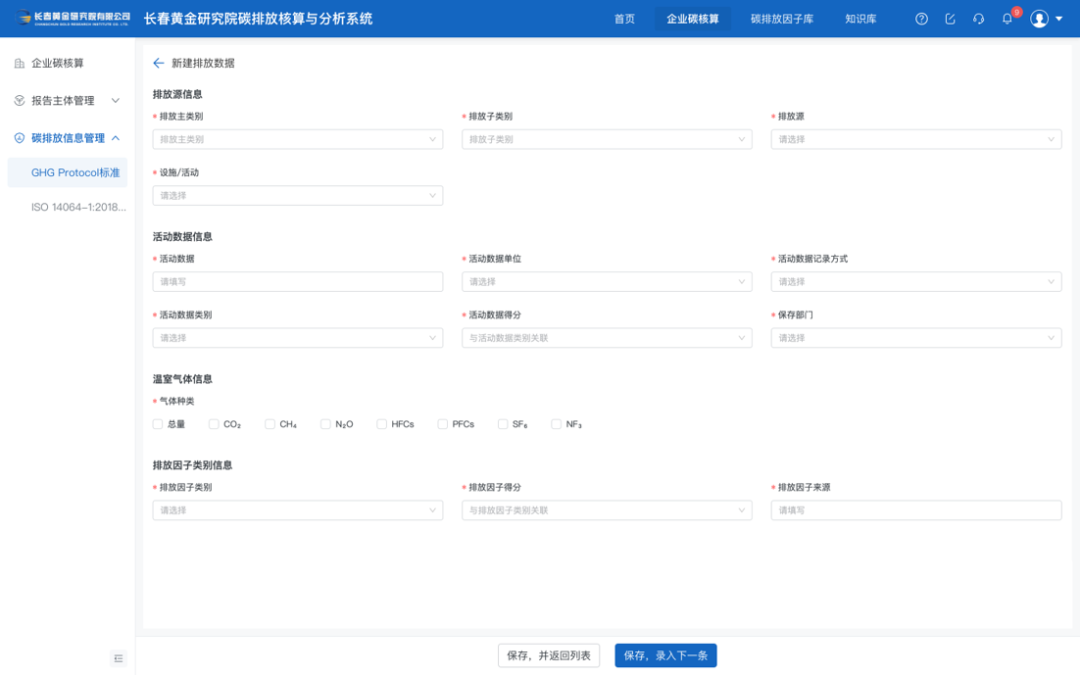1080x675 pixels.
Task: Click the 保存，并返回列表 button
Action: [x=548, y=656]
